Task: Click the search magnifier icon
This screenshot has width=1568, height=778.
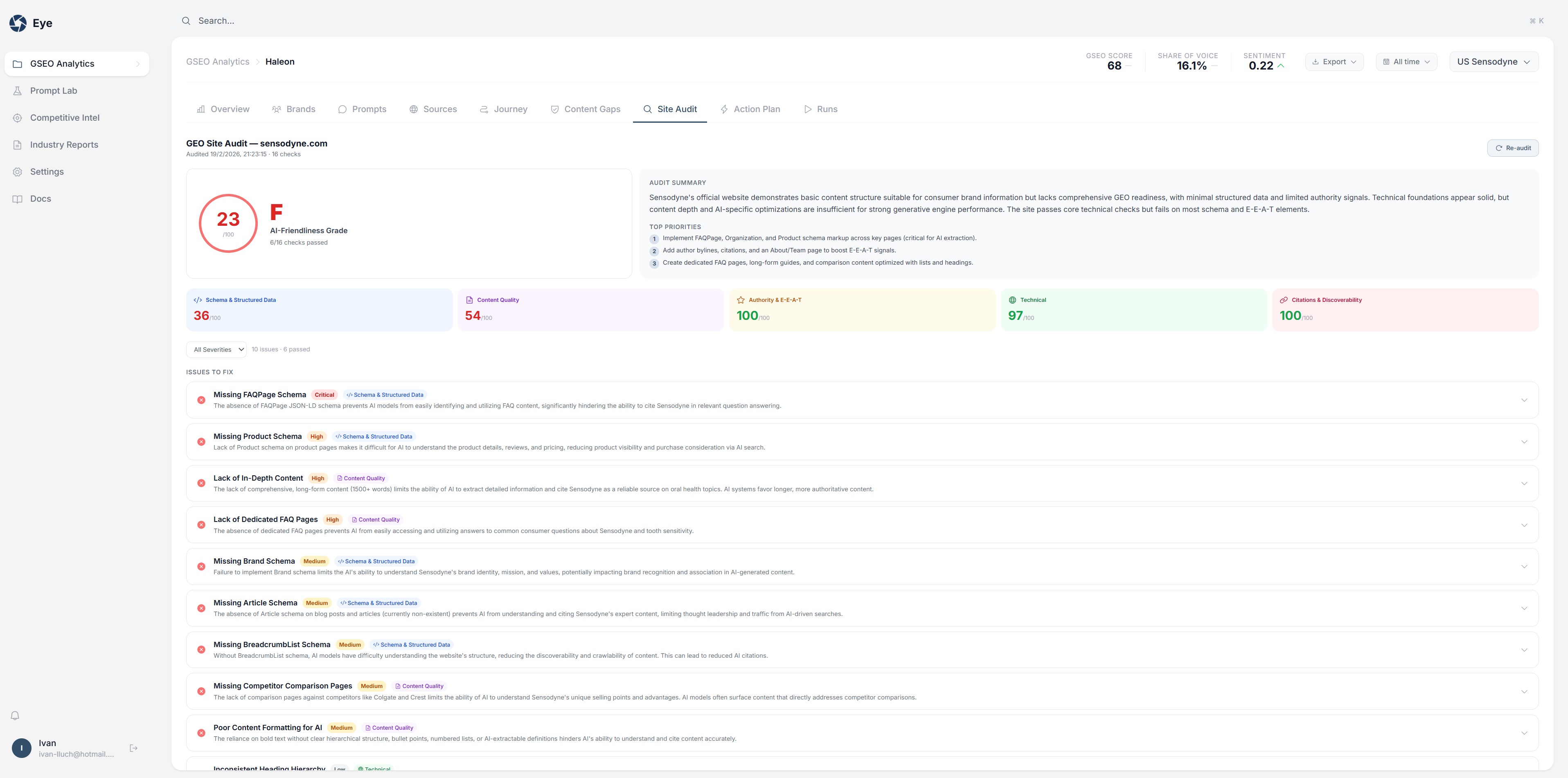Action: point(186,21)
